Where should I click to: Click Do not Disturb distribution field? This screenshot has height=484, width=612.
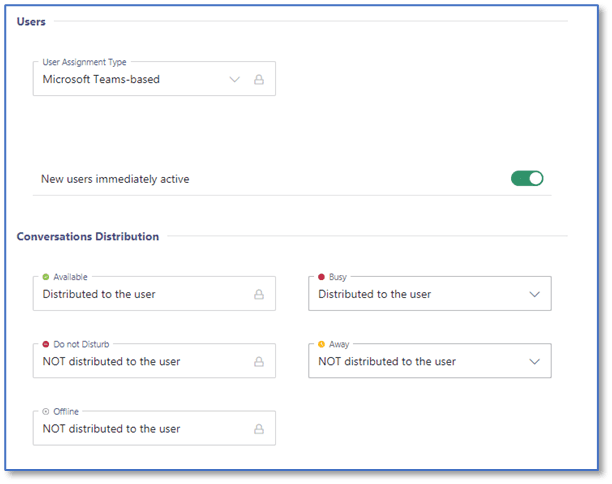point(154,361)
